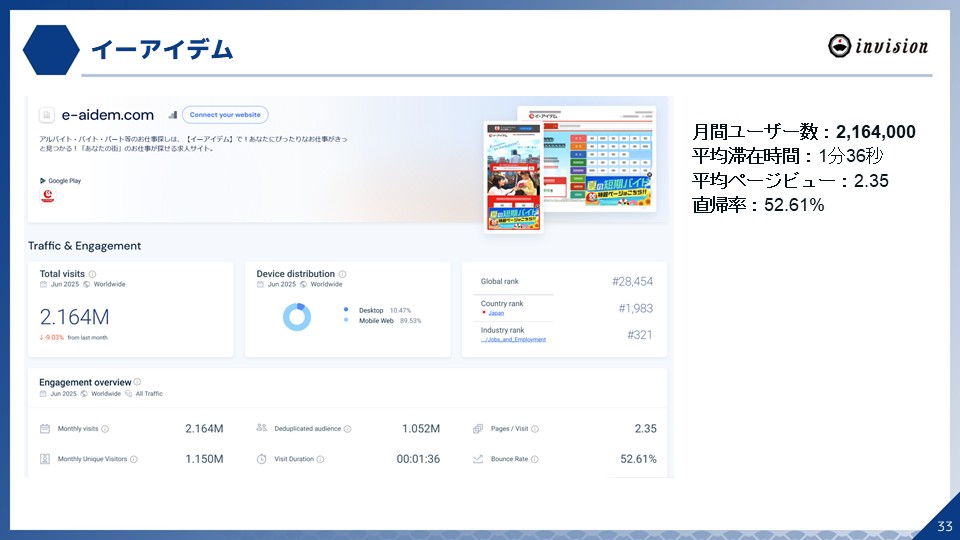Image resolution: width=960 pixels, height=540 pixels.
Task: Click the globe icon in Device distribution card
Action: [x=303, y=285]
